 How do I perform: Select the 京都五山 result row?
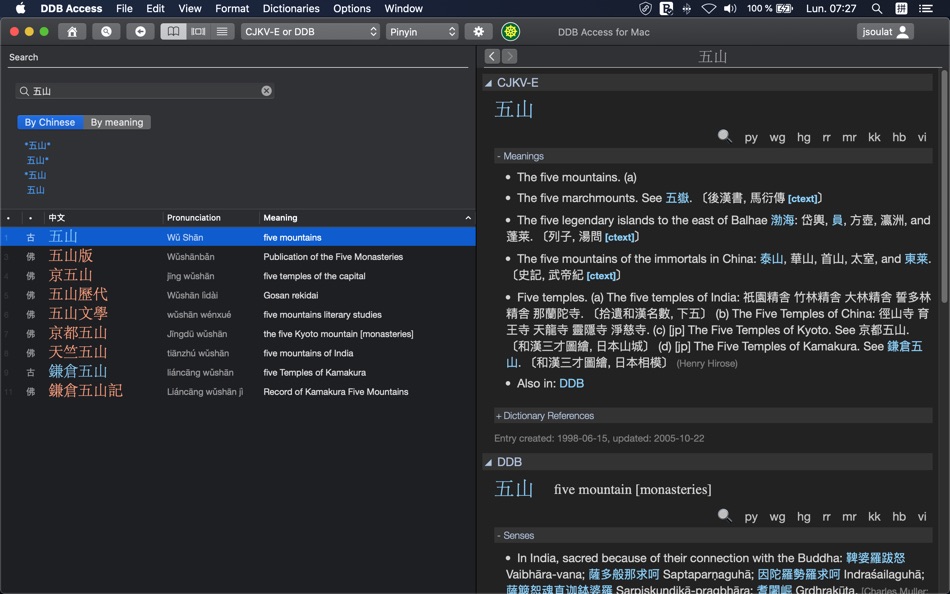(x=238, y=334)
